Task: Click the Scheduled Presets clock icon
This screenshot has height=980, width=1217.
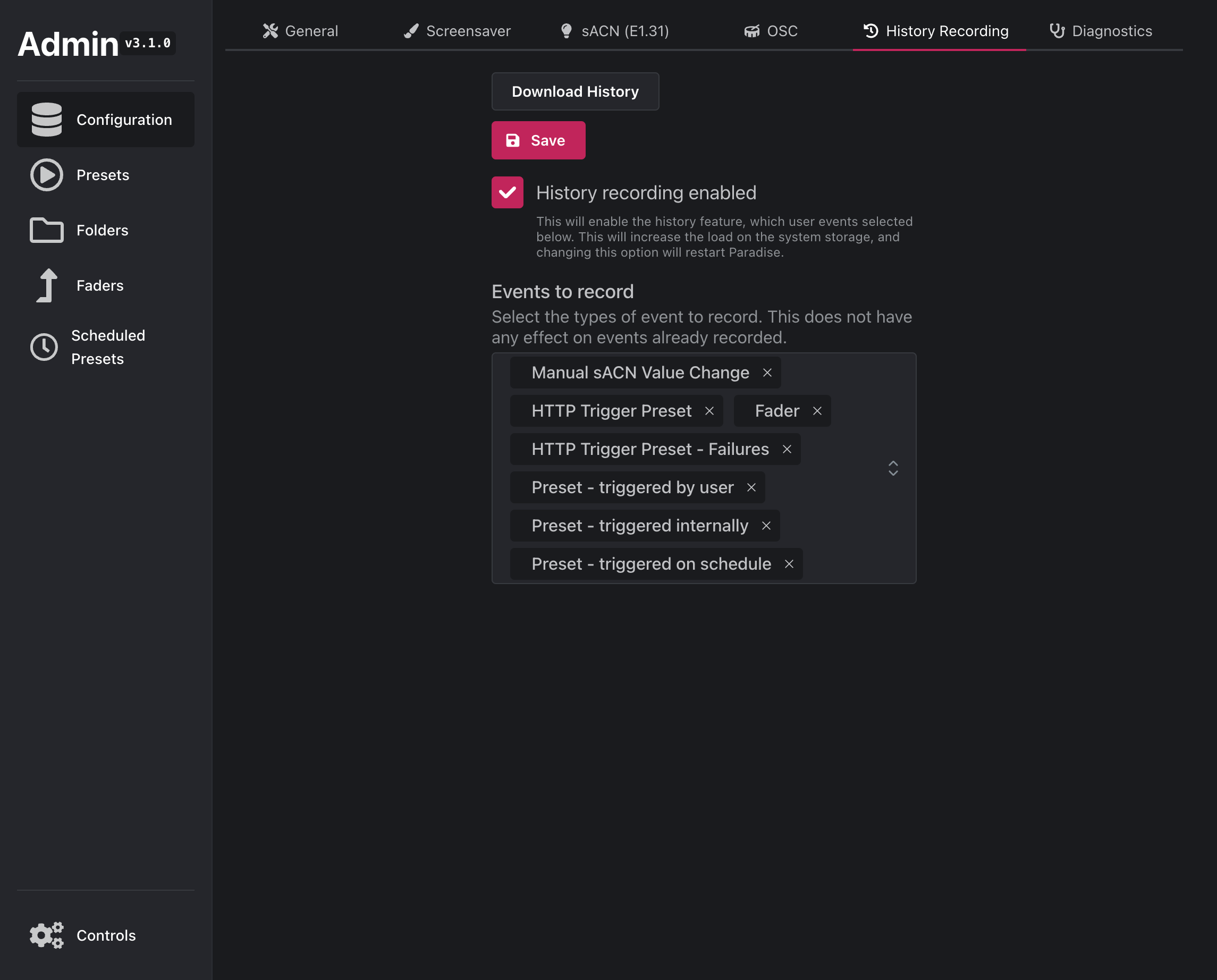Action: [44, 347]
